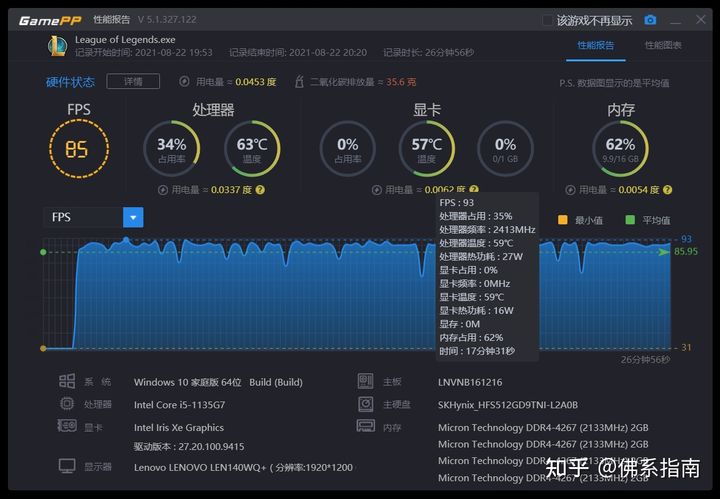
Task: Click the graphics card power usage icon
Action: (377, 190)
